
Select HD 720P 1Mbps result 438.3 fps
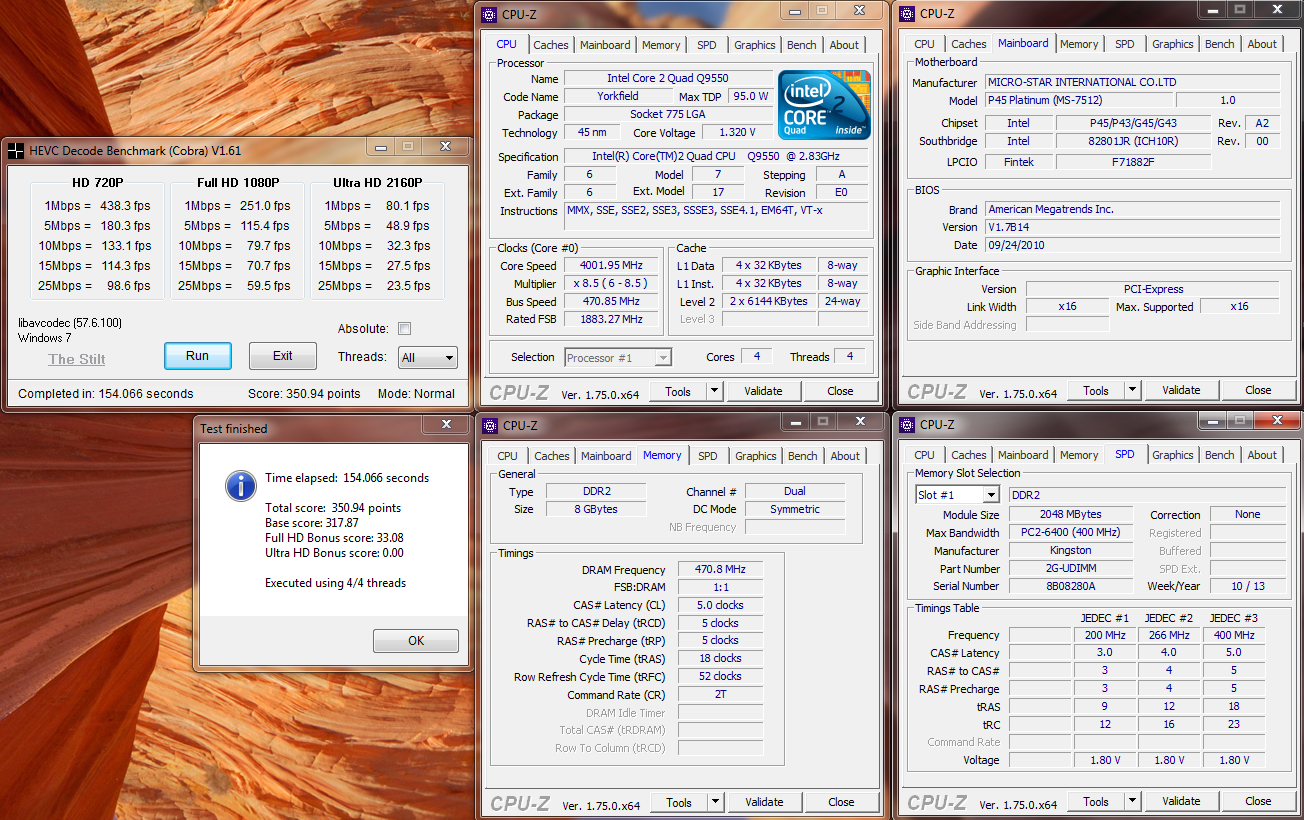[x=125, y=206]
